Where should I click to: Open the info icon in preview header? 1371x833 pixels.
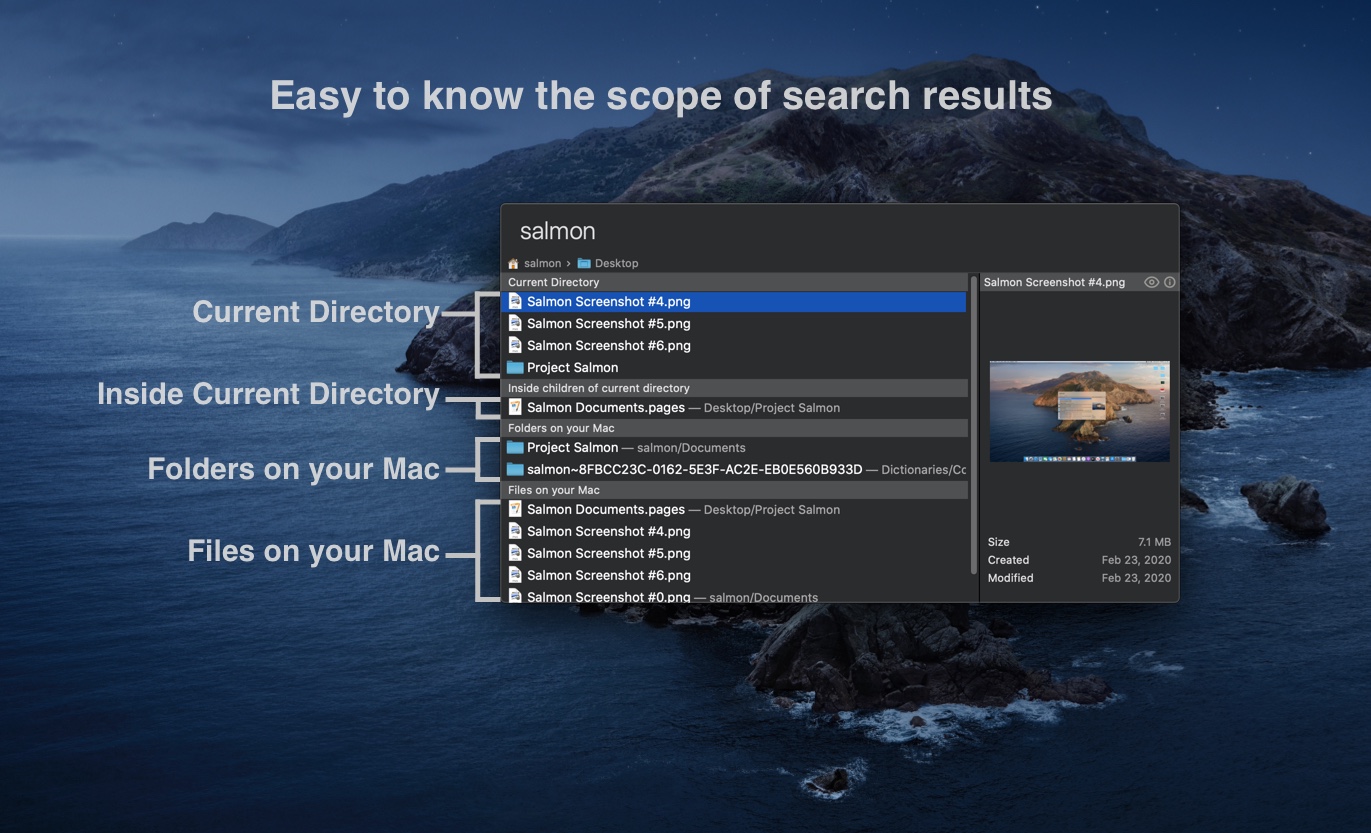1170,283
